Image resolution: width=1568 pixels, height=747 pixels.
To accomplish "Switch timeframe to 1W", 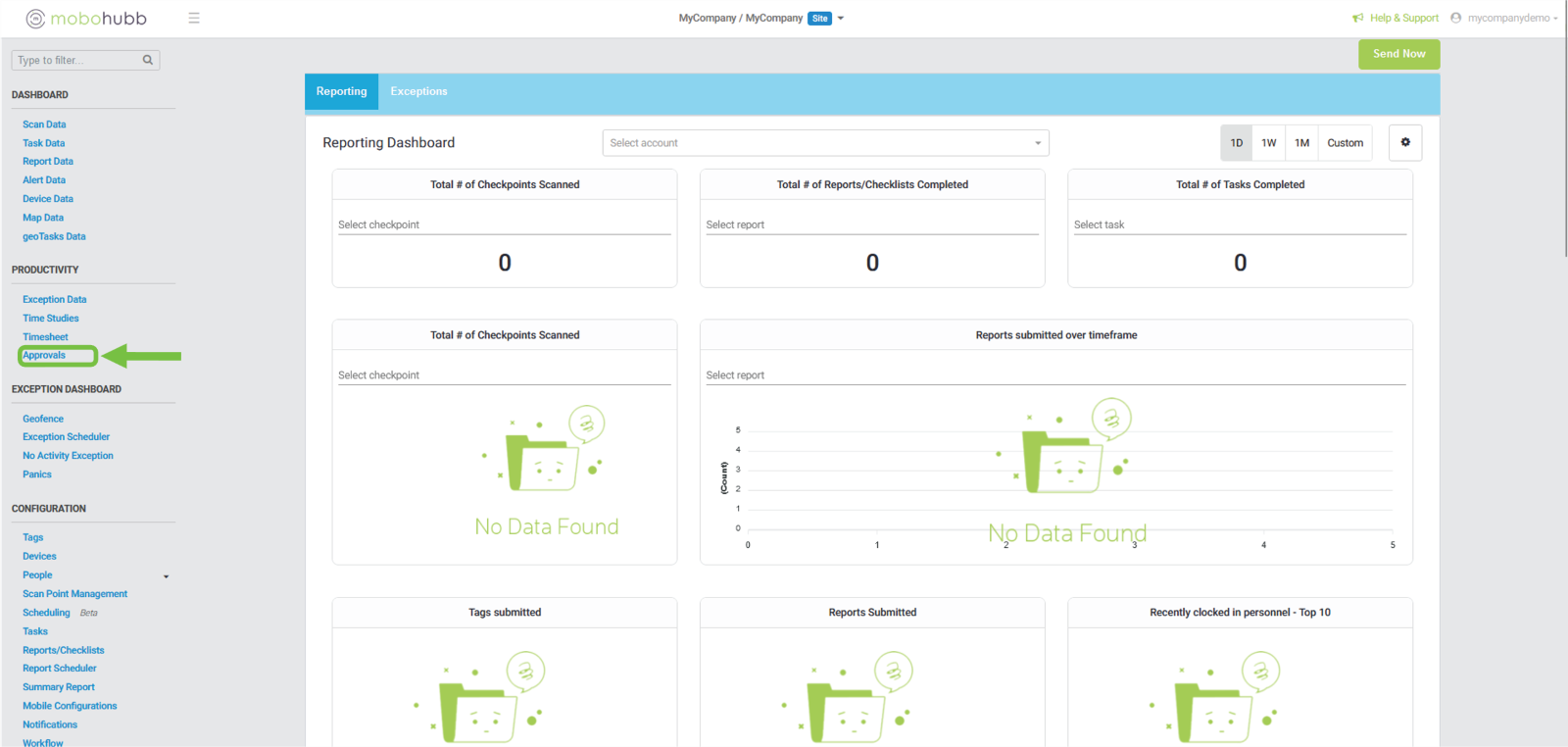I will pos(1268,143).
